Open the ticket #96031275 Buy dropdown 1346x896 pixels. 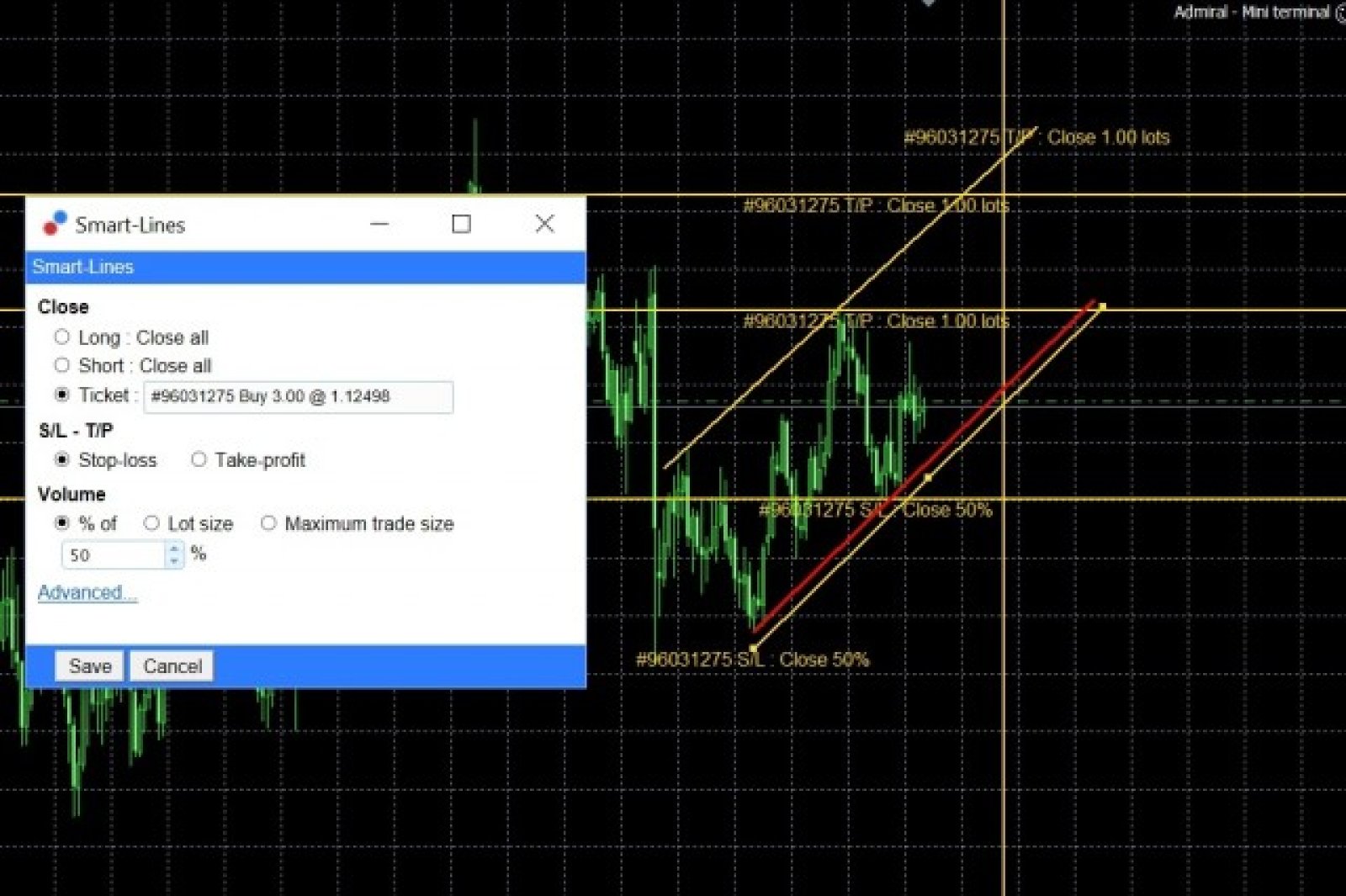point(298,396)
